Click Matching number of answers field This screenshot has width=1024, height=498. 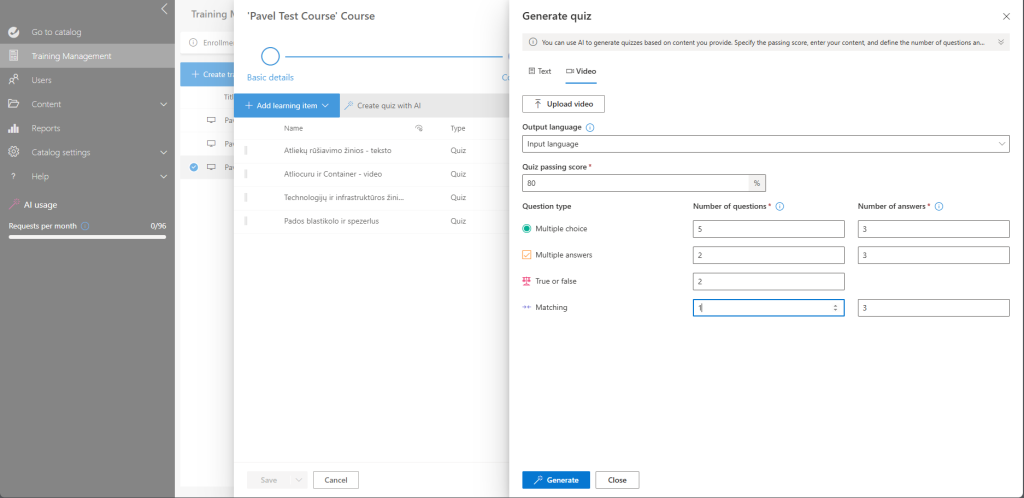tap(934, 308)
